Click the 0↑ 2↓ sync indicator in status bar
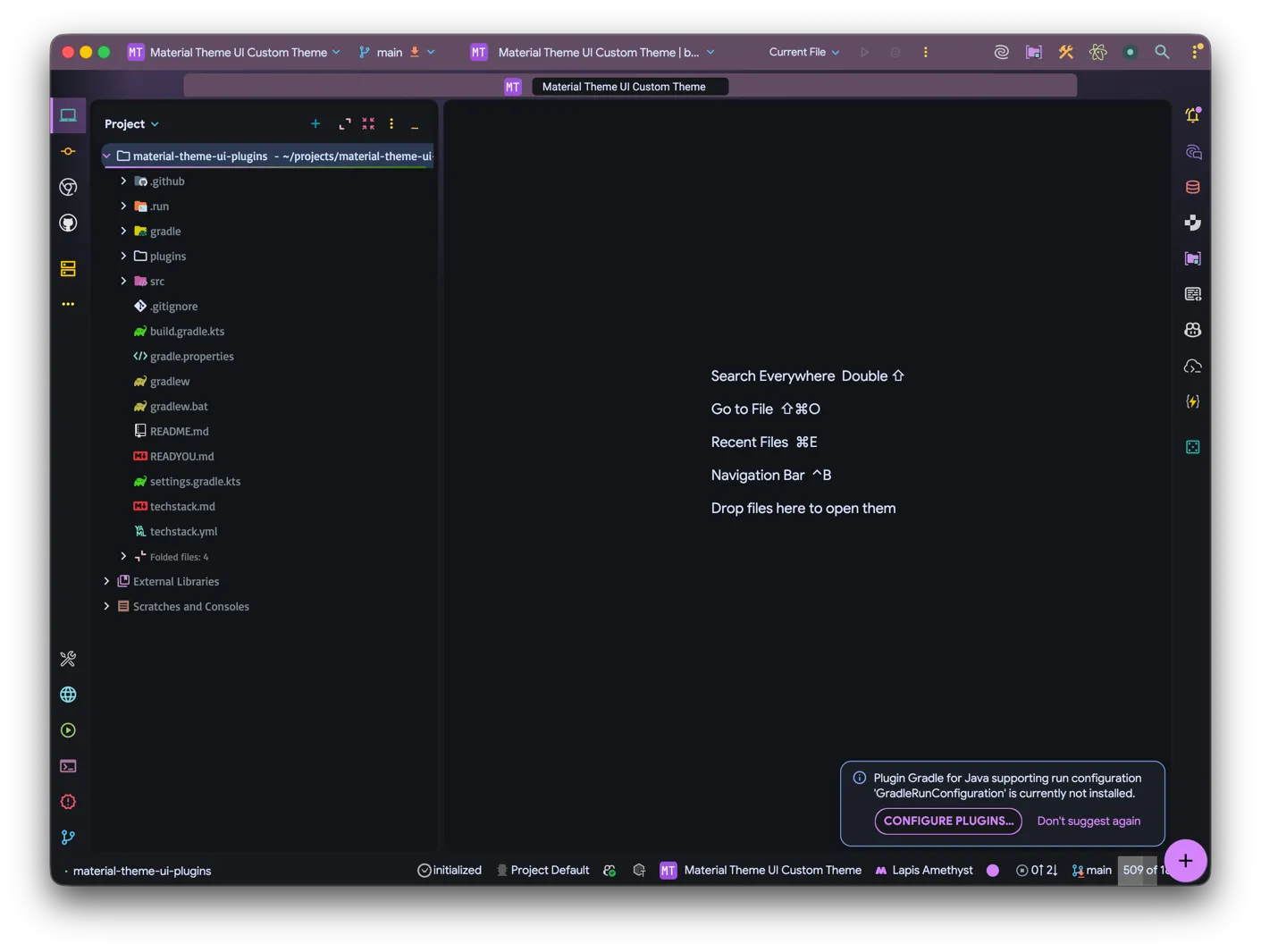 pos(1037,870)
